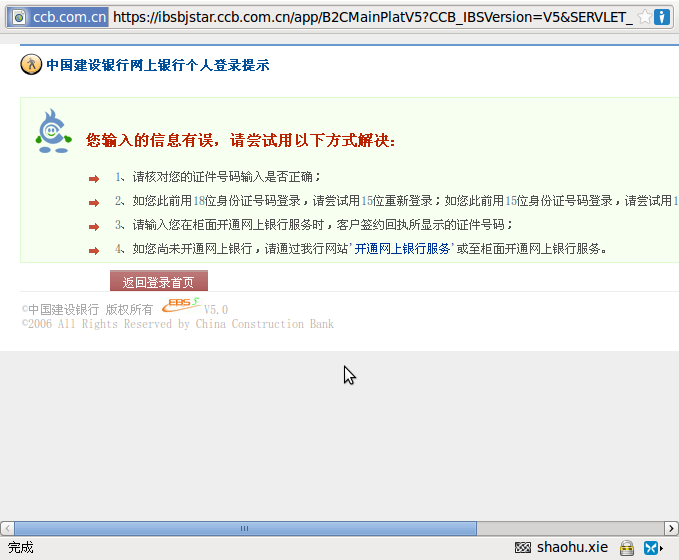Click the shaohu.xie status bar entry
Viewport: 679px width, 560px height.
pos(572,547)
